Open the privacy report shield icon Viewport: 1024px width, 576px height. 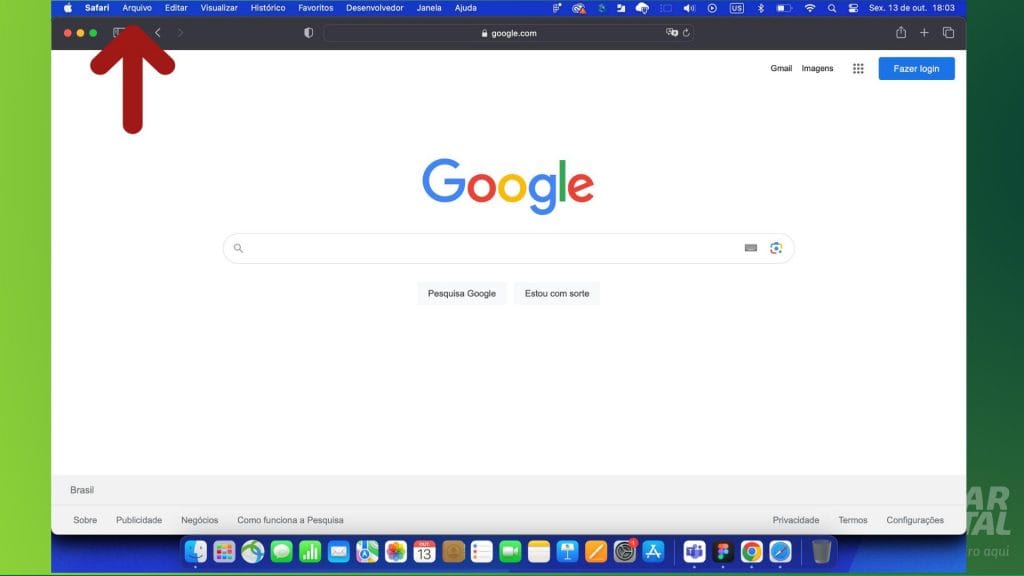(308, 33)
